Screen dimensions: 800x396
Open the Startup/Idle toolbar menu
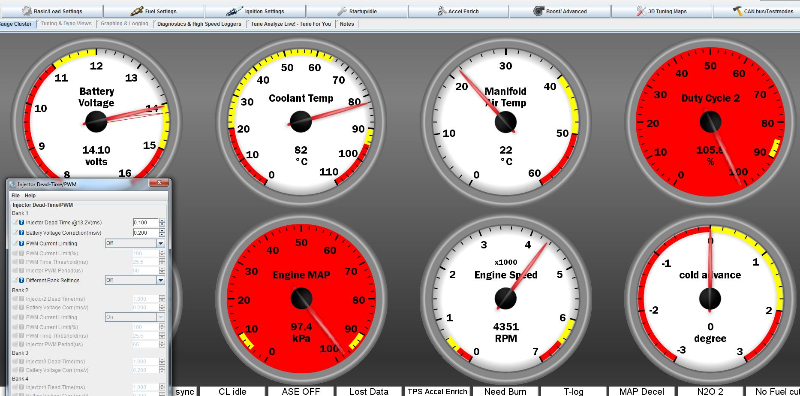point(357,11)
